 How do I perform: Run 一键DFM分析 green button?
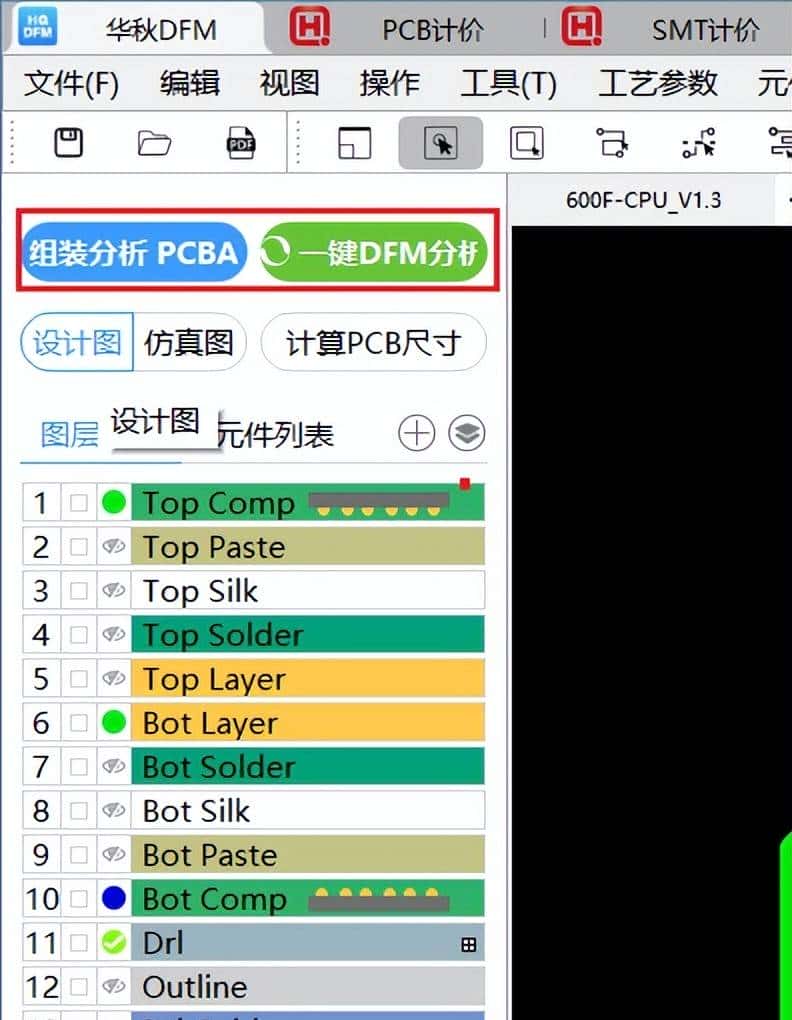pos(373,252)
